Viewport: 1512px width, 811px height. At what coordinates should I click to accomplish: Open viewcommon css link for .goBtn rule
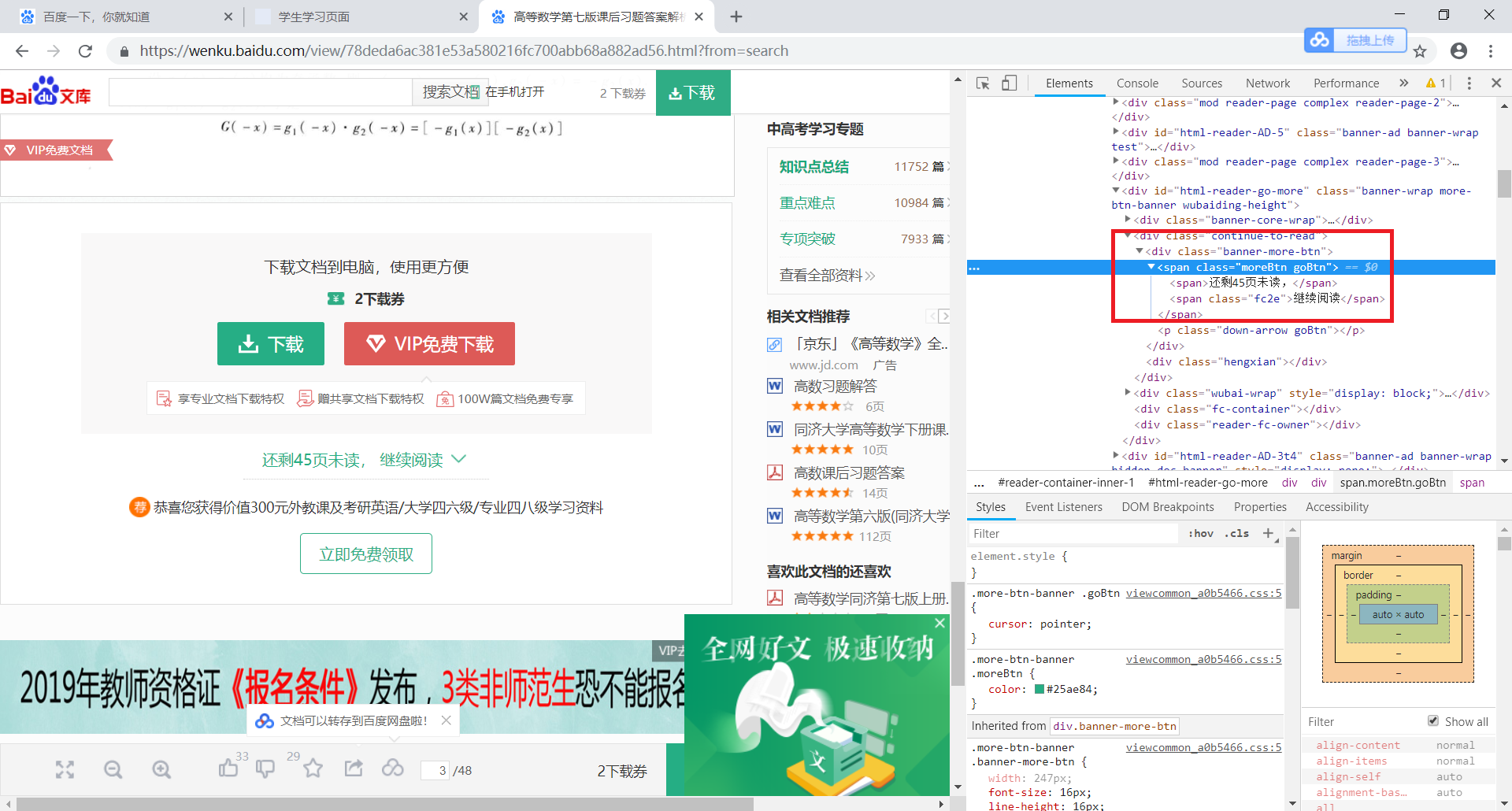[1203, 594]
